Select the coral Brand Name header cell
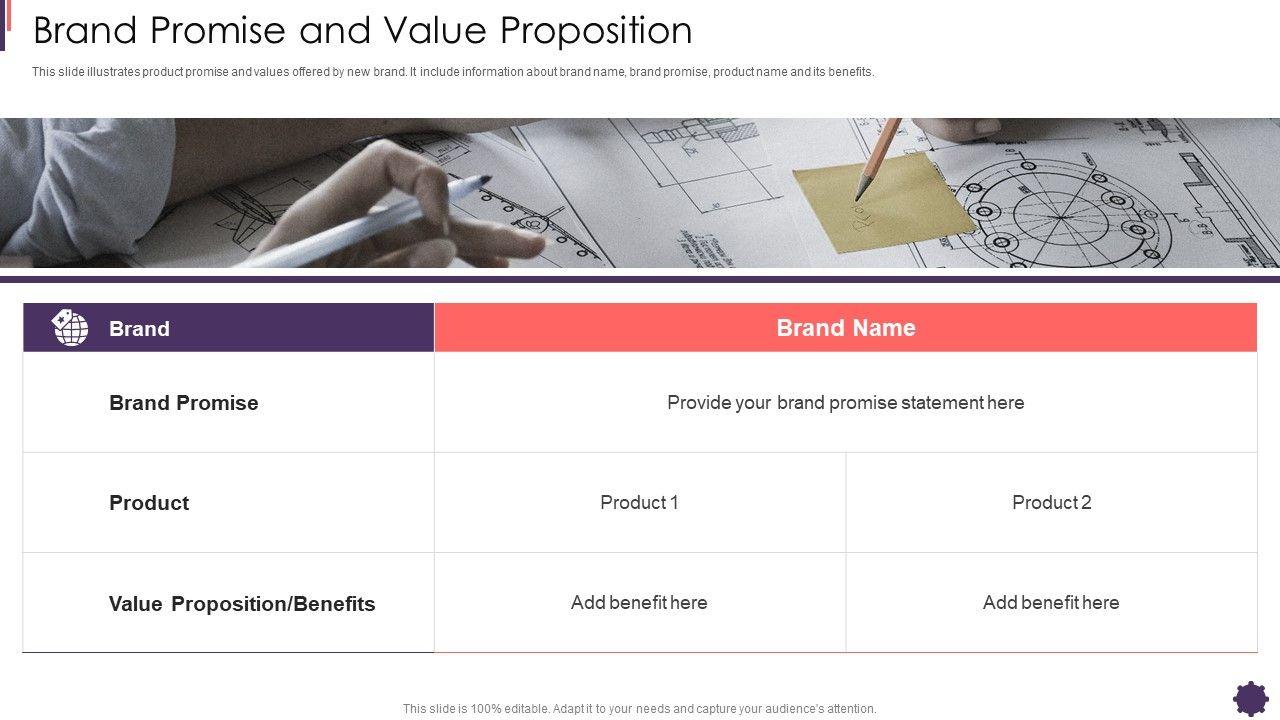The width and height of the screenshot is (1280, 720). pyautogui.click(x=846, y=328)
